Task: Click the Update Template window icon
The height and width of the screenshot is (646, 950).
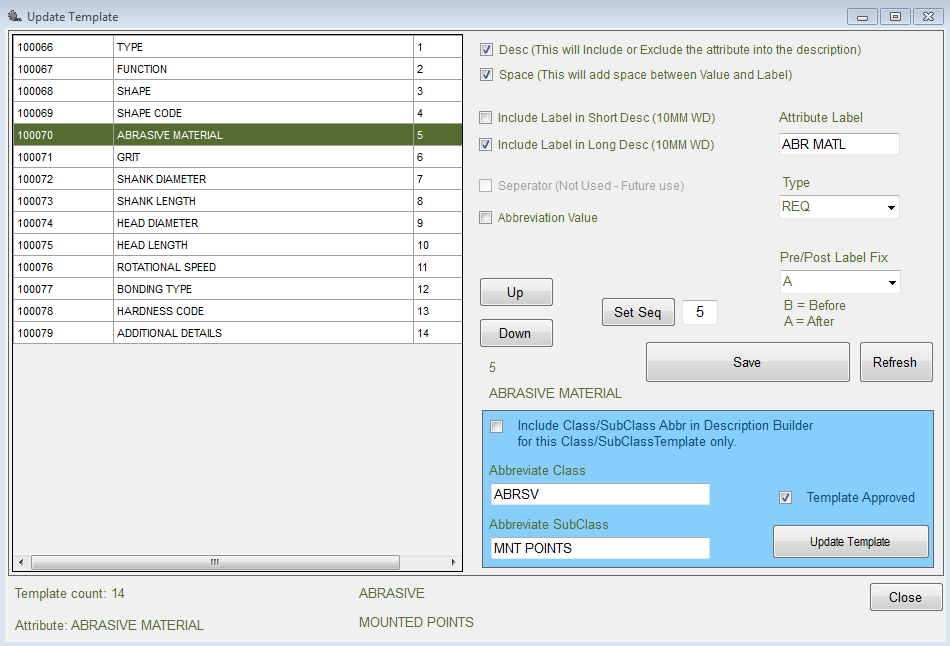Action: pos(12,16)
